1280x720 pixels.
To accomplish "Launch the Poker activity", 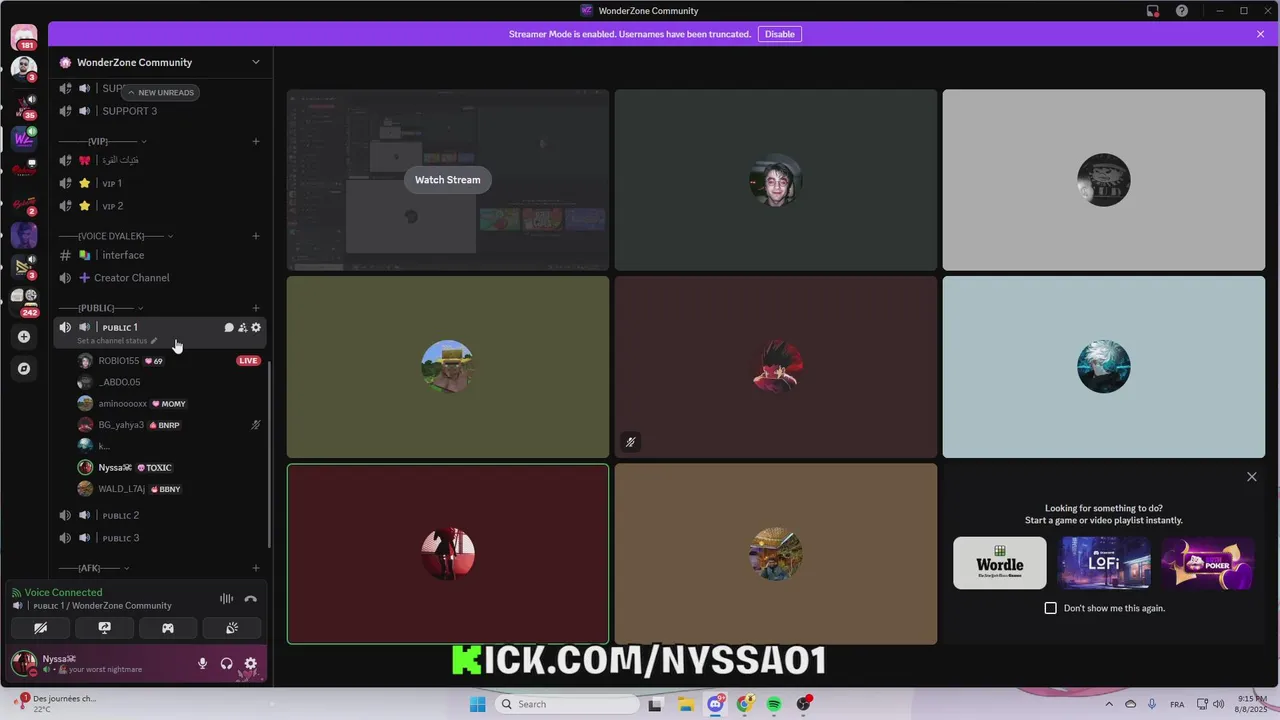I will 1208,563.
